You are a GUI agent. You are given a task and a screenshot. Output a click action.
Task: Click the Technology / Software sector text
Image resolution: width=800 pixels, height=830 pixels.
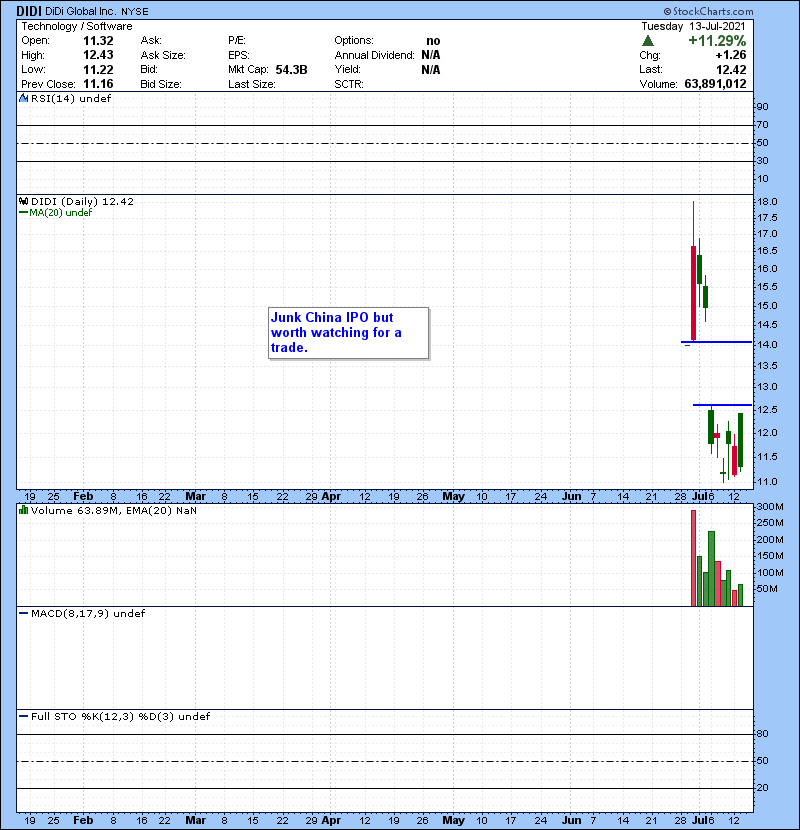pos(77,26)
